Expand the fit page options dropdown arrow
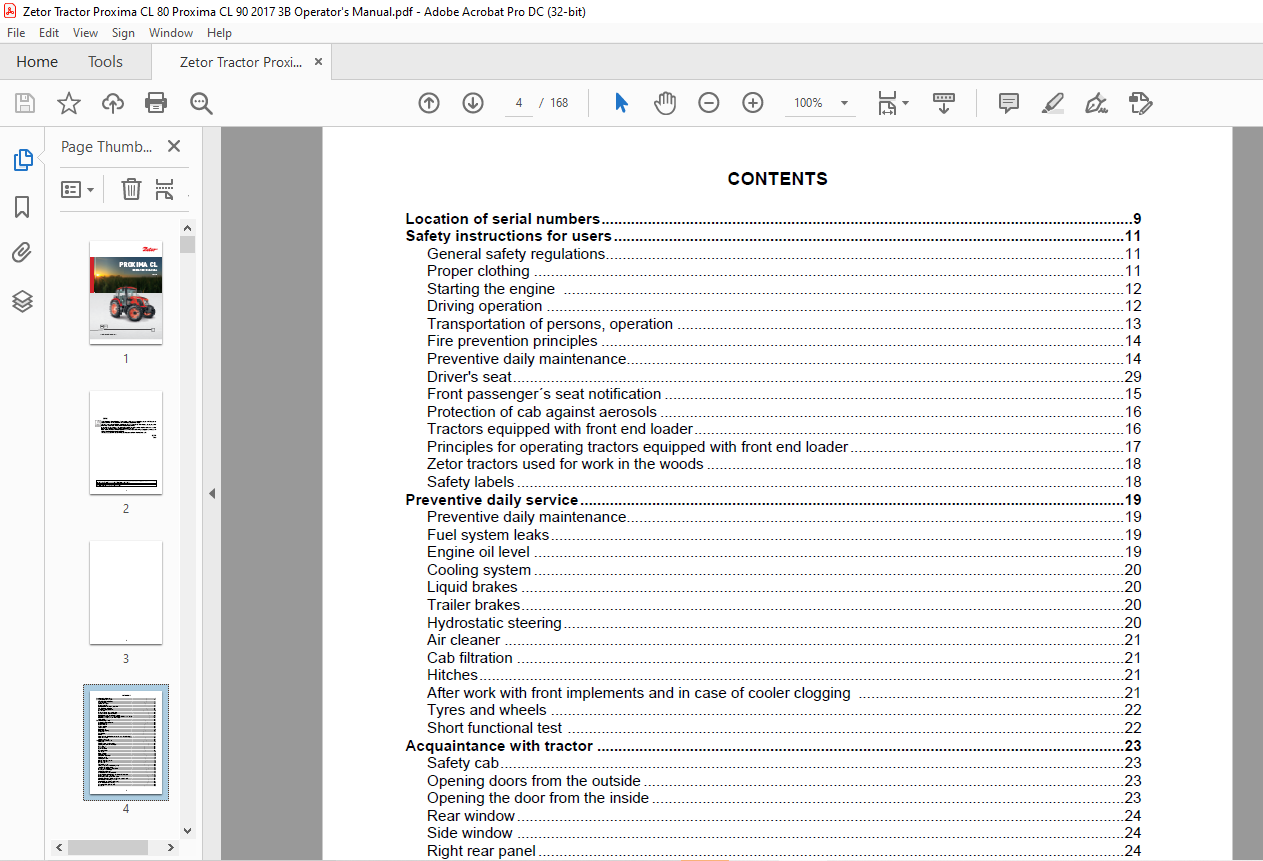 tap(906, 103)
